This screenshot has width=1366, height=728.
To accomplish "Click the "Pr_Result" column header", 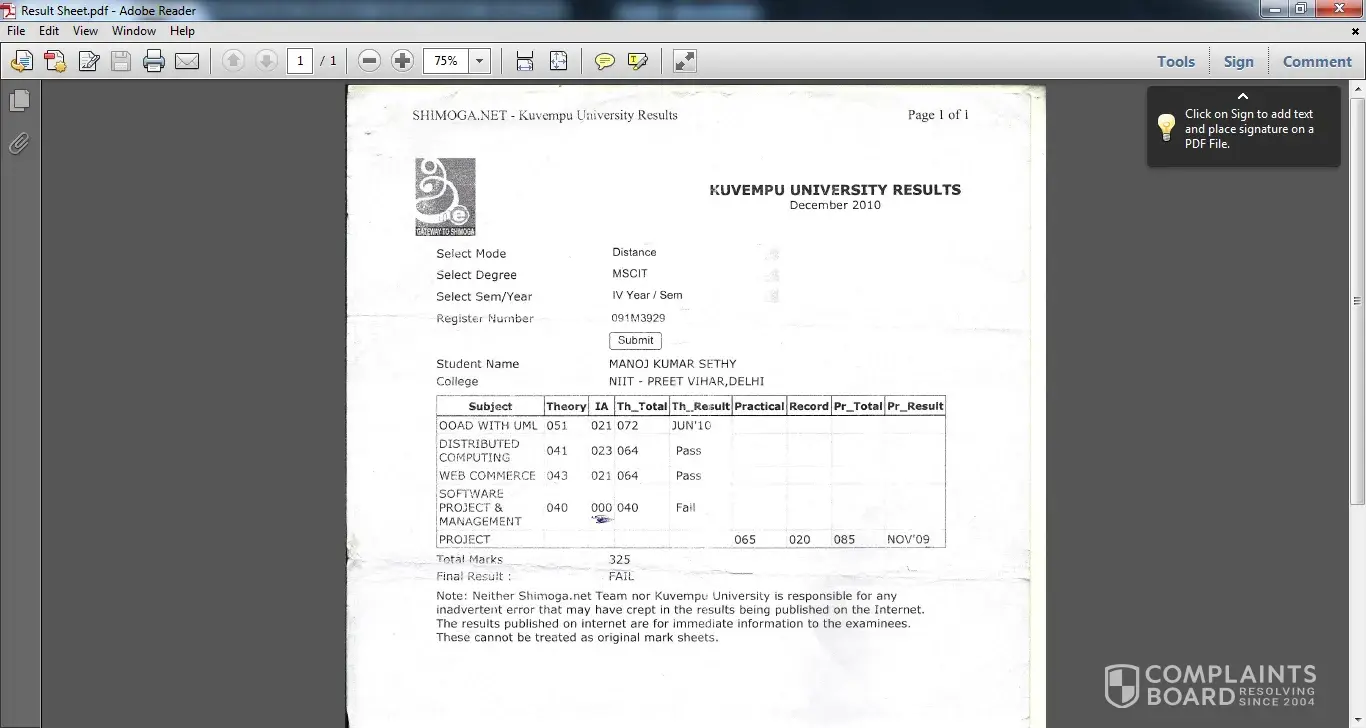I will pos(915,406).
